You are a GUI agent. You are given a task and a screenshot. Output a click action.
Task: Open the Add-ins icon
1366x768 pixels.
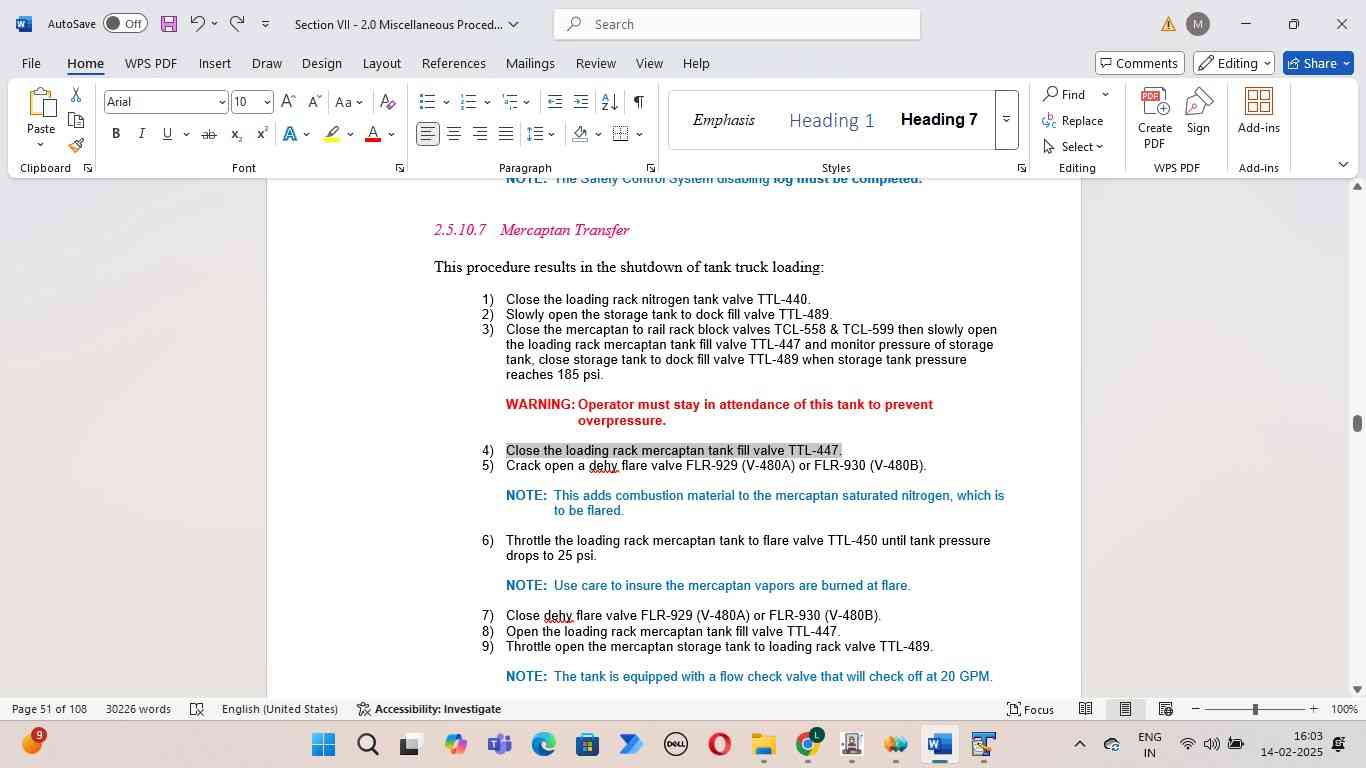[1259, 111]
